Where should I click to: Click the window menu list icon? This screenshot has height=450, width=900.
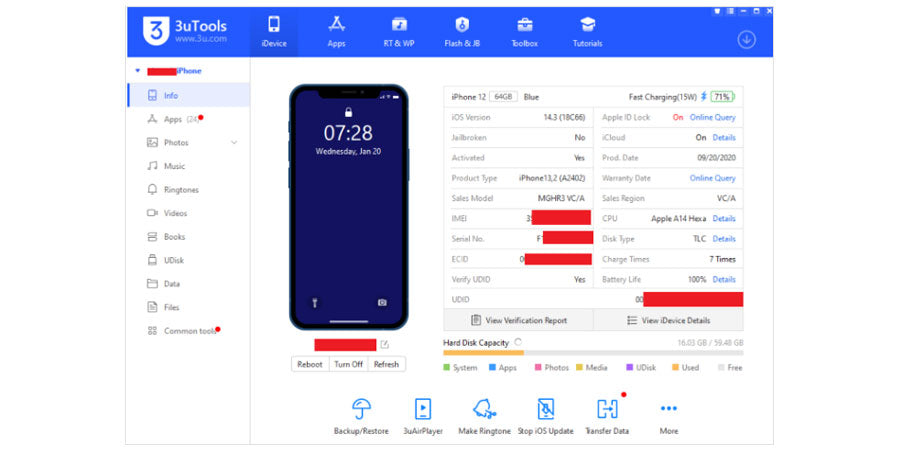pos(730,11)
